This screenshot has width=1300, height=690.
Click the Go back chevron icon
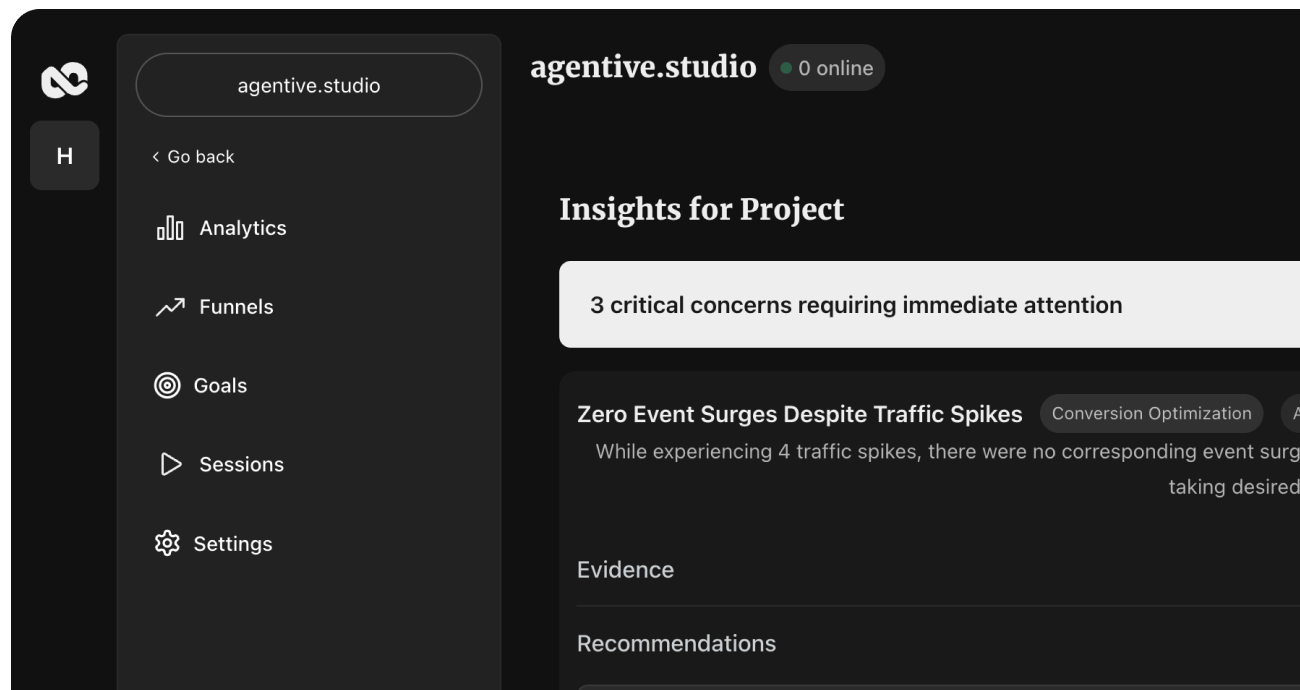pos(156,157)
